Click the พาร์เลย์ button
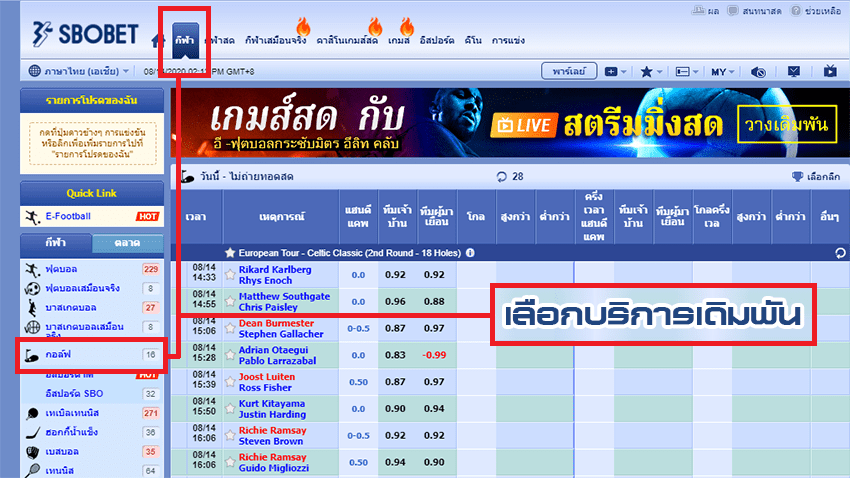850x478 pixels. 569,71
